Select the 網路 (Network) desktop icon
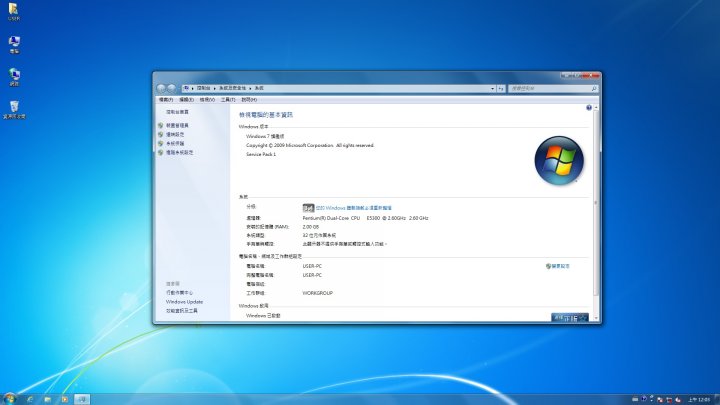The width and height of the screenshot is (720, 405). click(x=14, y=77)
